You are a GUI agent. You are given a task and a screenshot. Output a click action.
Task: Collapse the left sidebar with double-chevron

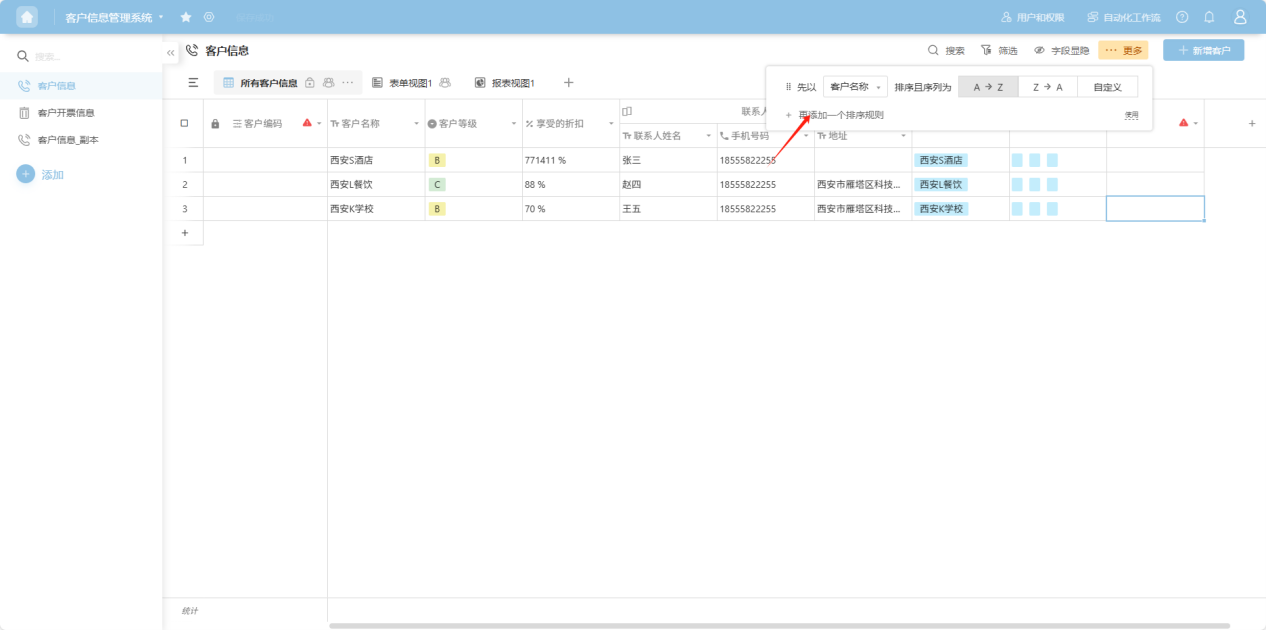171,52
